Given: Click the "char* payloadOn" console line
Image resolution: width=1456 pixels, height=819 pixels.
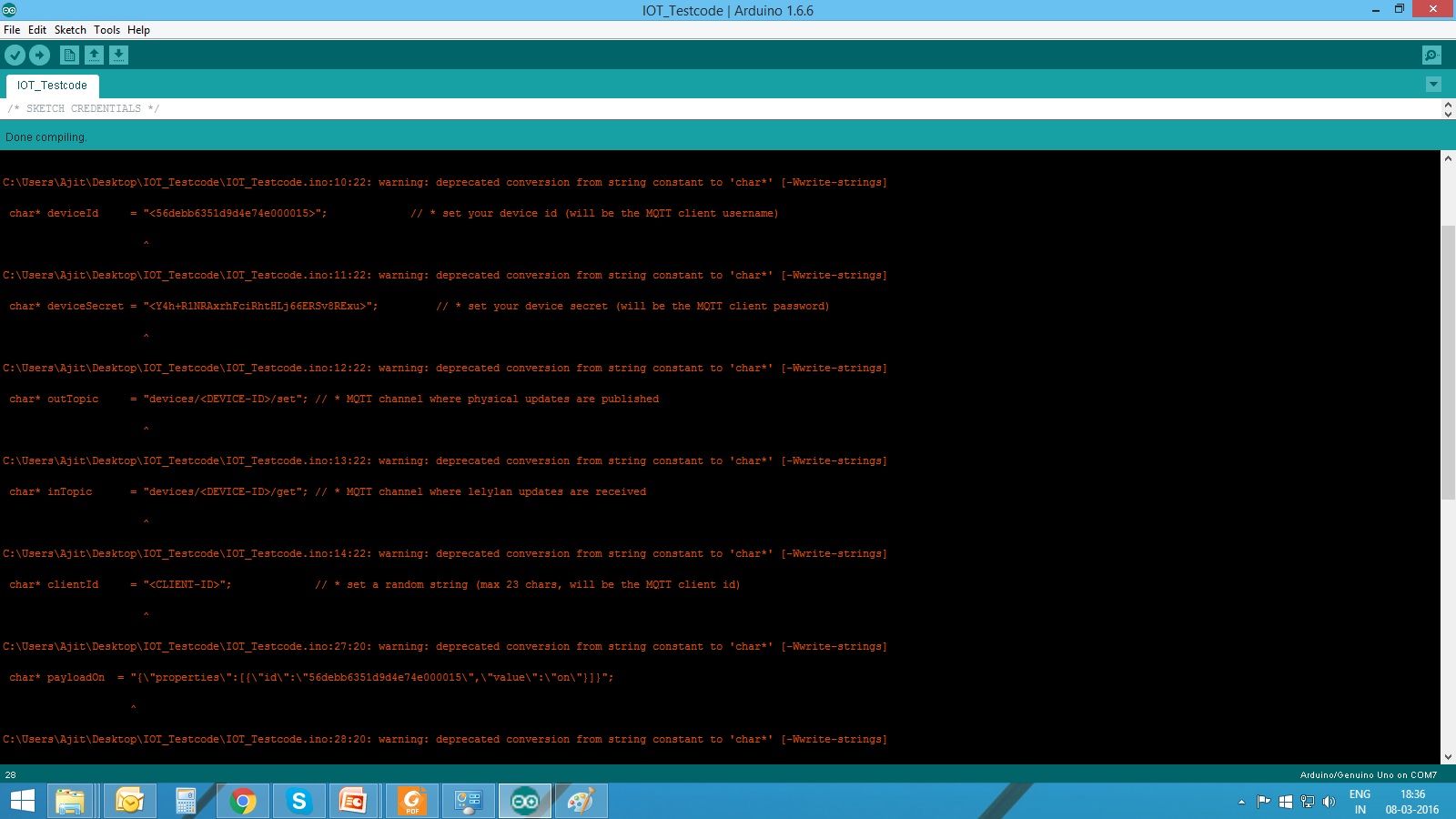Looking at the screenshot, I should [x=311, y=678].
